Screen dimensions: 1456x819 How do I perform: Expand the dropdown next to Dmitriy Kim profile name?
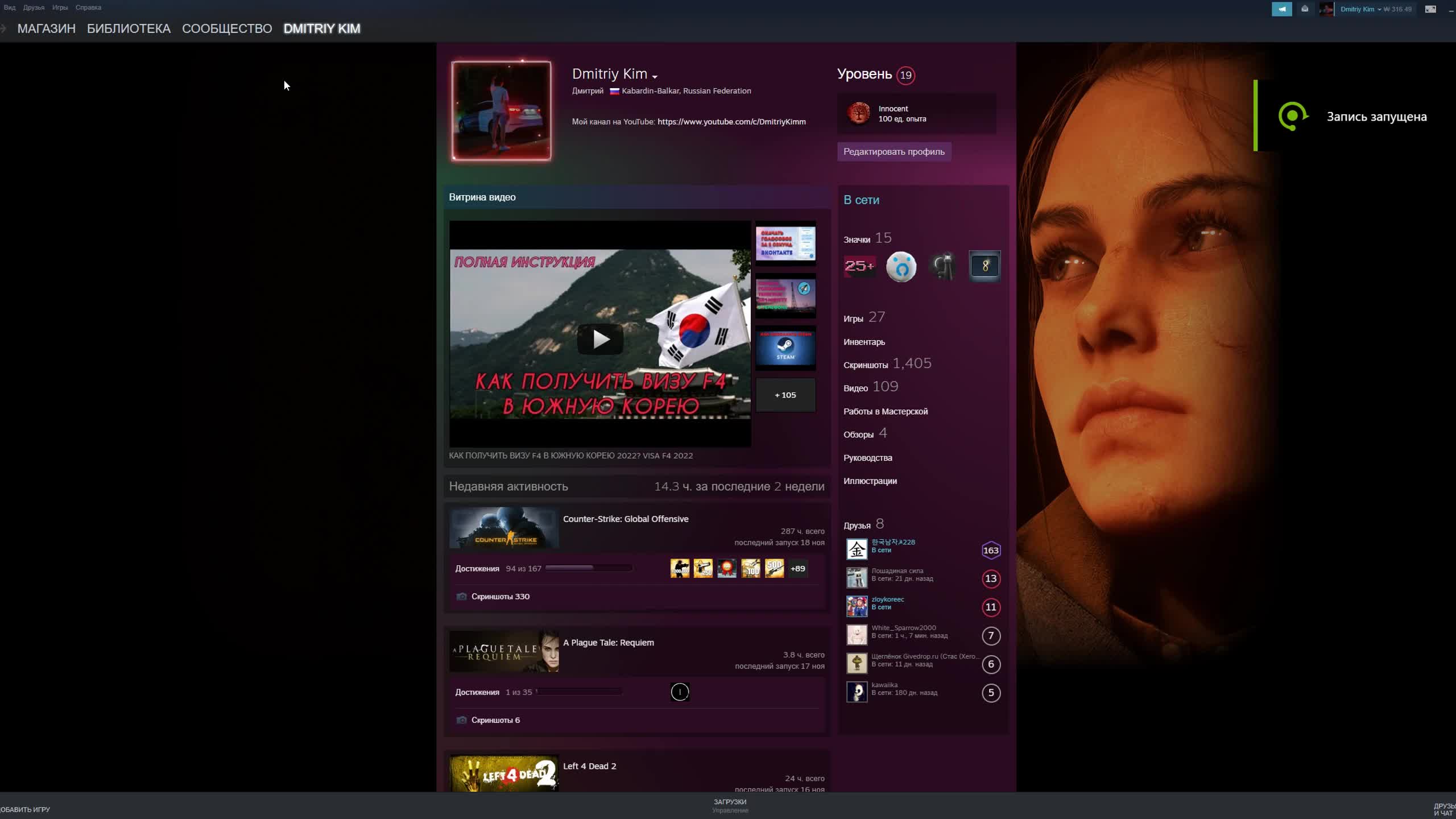tap(656, 76)
